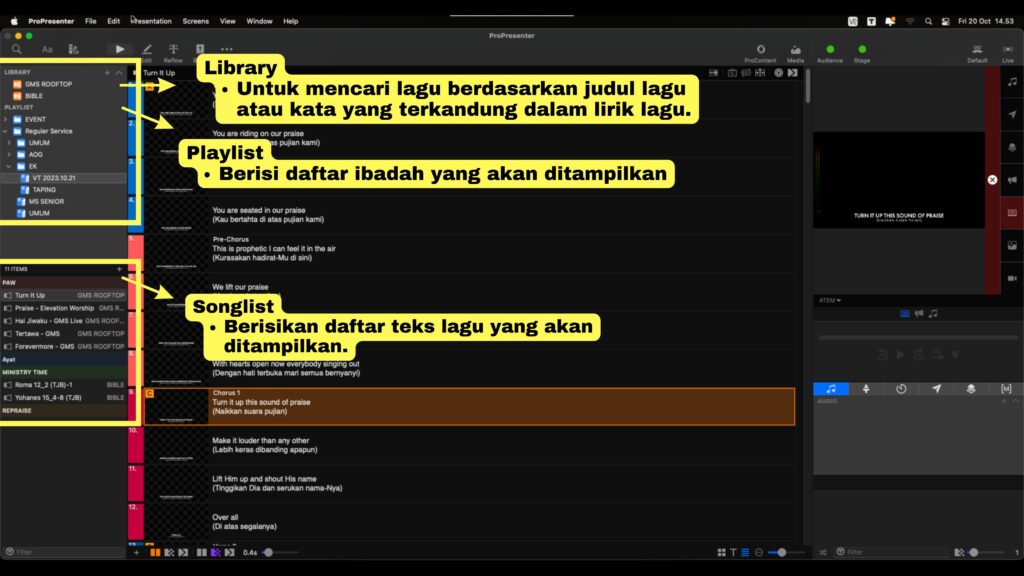Select Praise - Elevation Worship item
The height and width of the screenshot is (576, 1024).
point(63,308)
